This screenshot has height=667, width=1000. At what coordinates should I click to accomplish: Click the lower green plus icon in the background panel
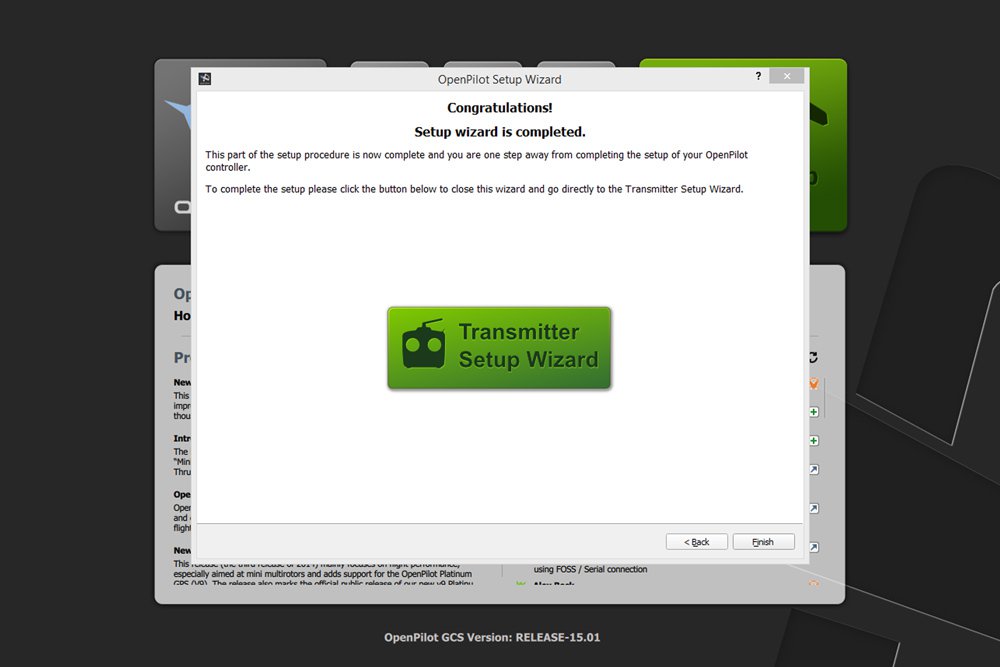[x=814, y=441]
